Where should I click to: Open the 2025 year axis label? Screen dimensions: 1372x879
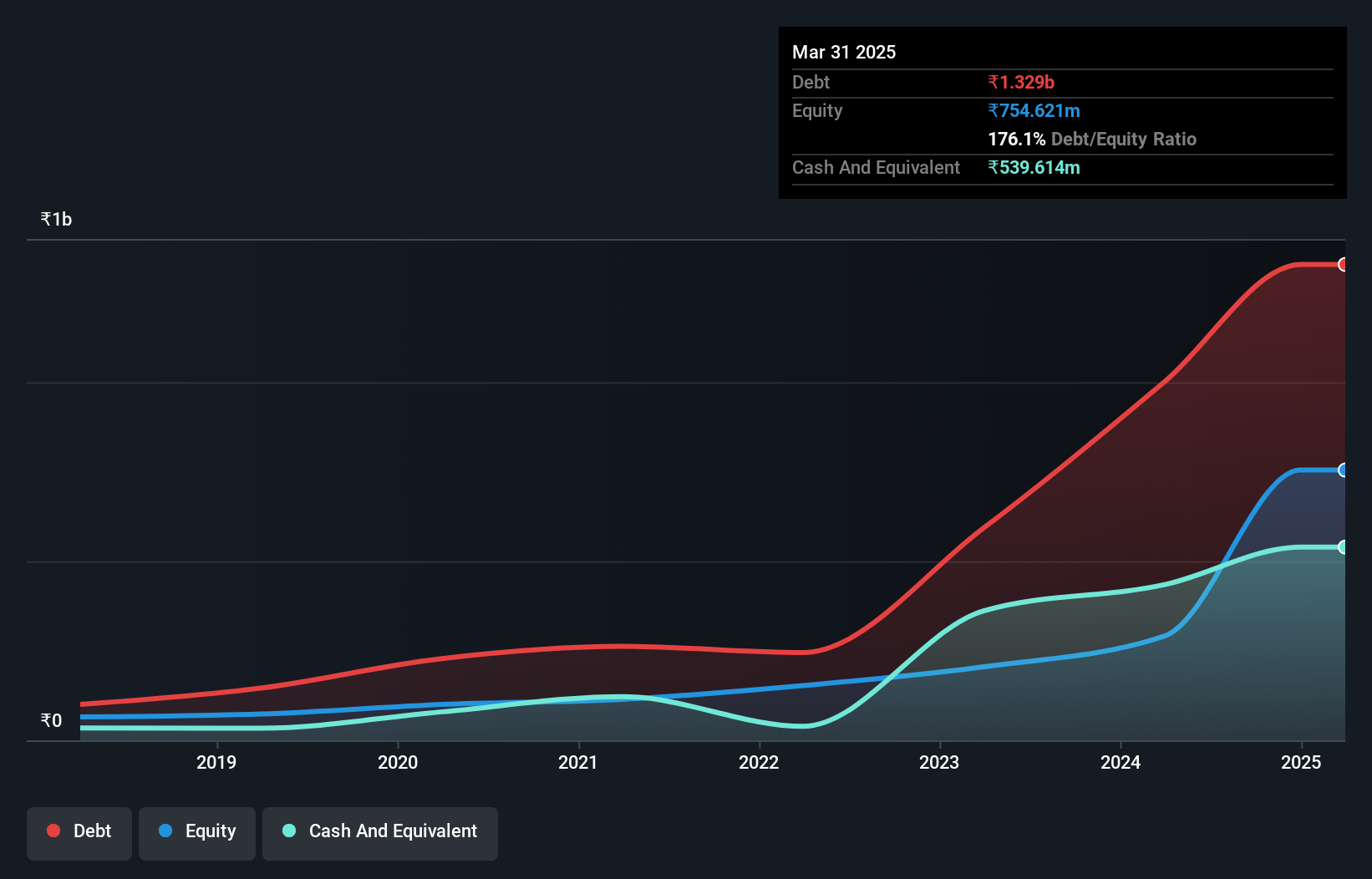click(x=1301, y=762)
